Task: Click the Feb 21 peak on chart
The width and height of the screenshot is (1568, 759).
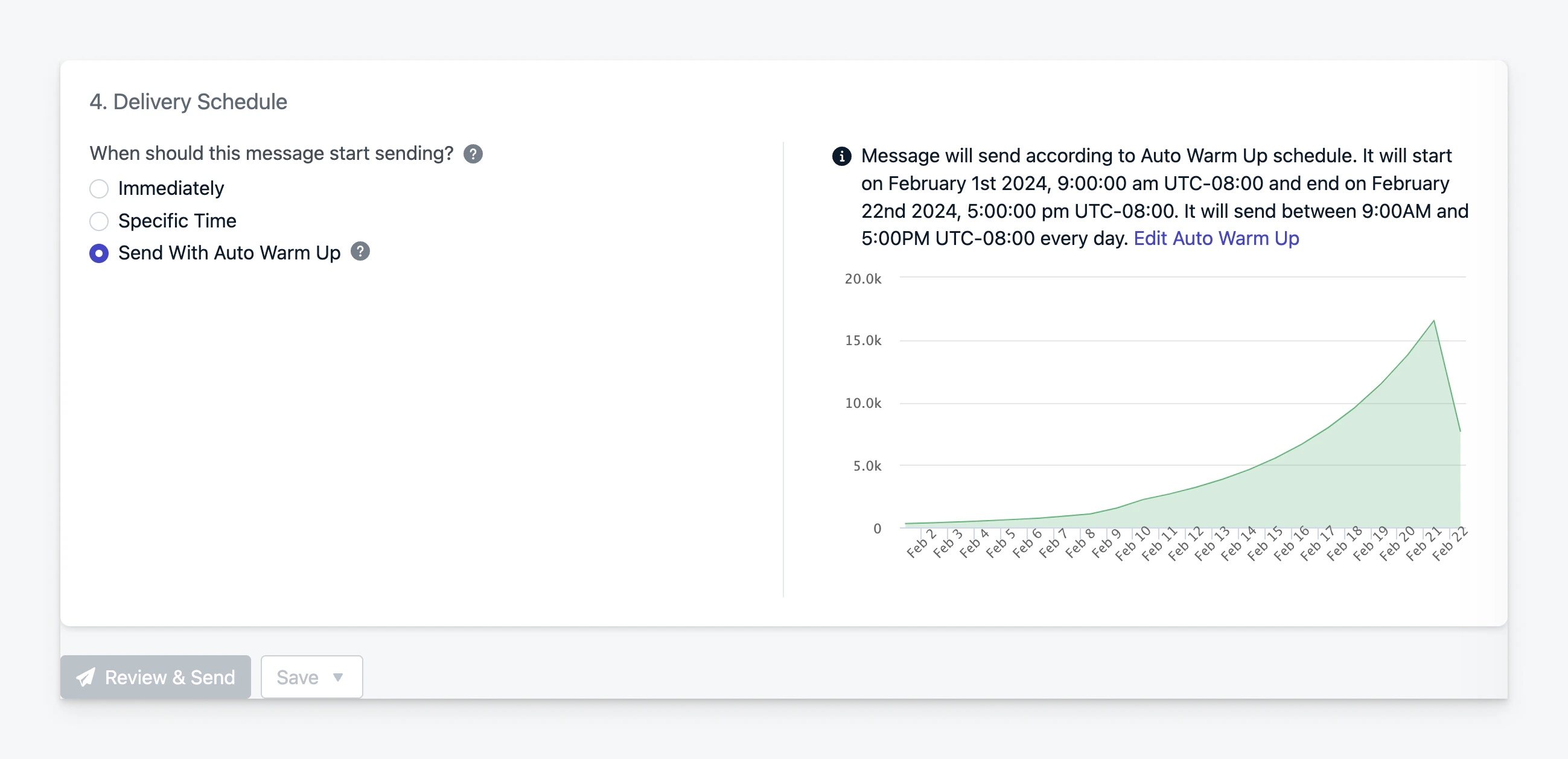Action: tap(1433, 321)
